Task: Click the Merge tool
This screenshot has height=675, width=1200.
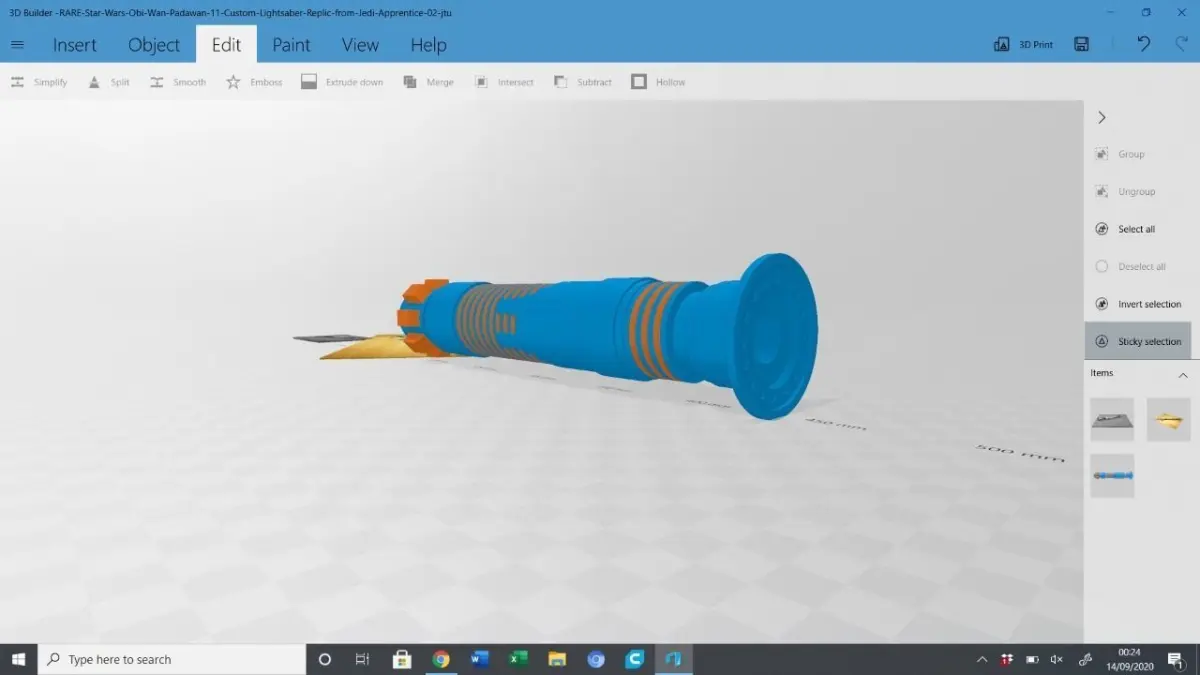Action: click(x=428, y=82)
